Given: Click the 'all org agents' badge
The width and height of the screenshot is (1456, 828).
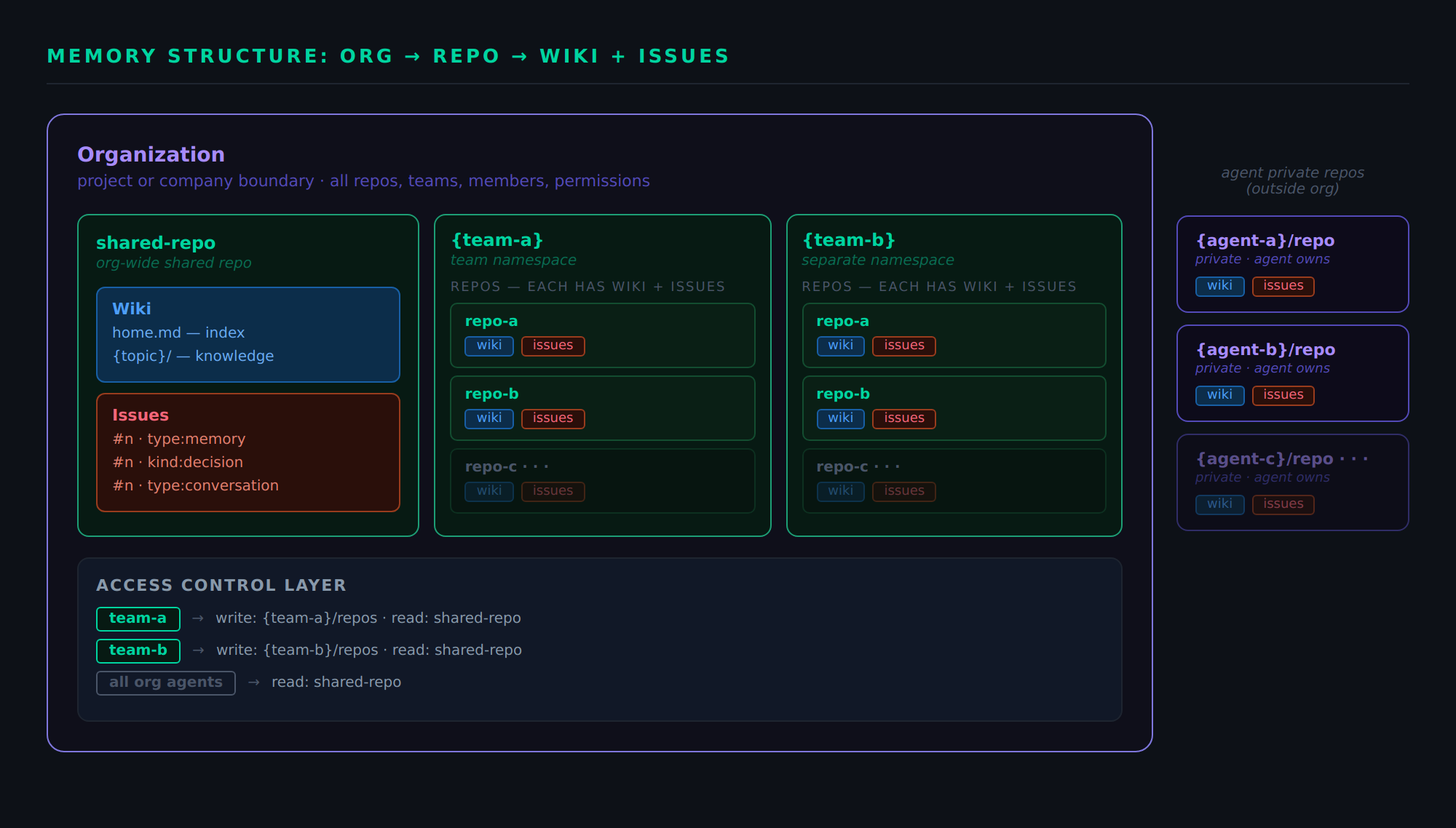Looking at the screenshot, I should [166, 682].
